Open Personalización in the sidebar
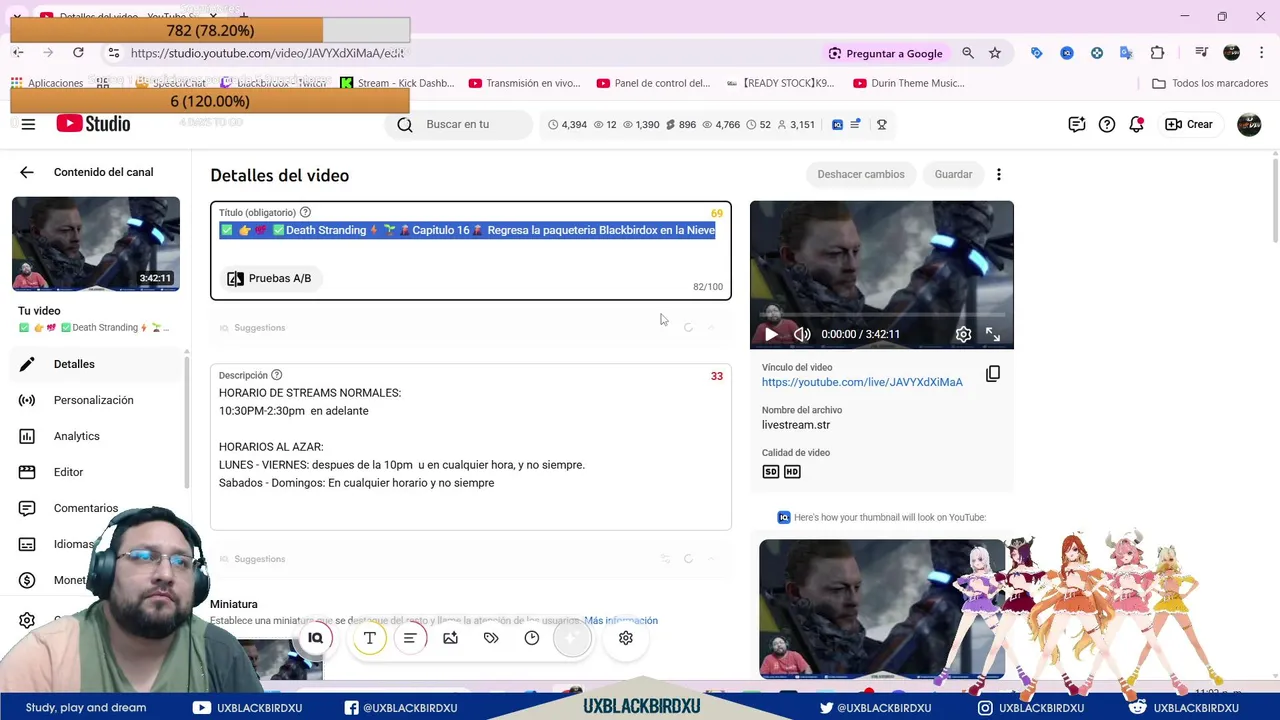The height and width of the screenshot is (720, 1280). coord(95,400)
